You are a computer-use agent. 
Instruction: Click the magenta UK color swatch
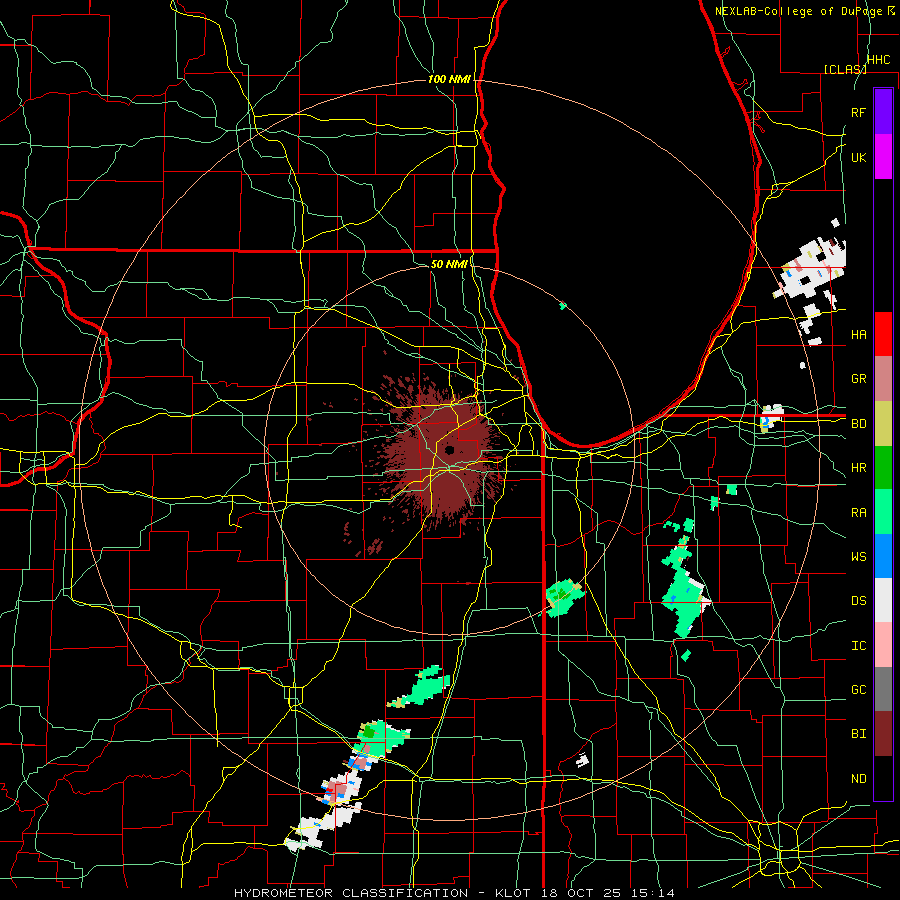click(883, 157)
